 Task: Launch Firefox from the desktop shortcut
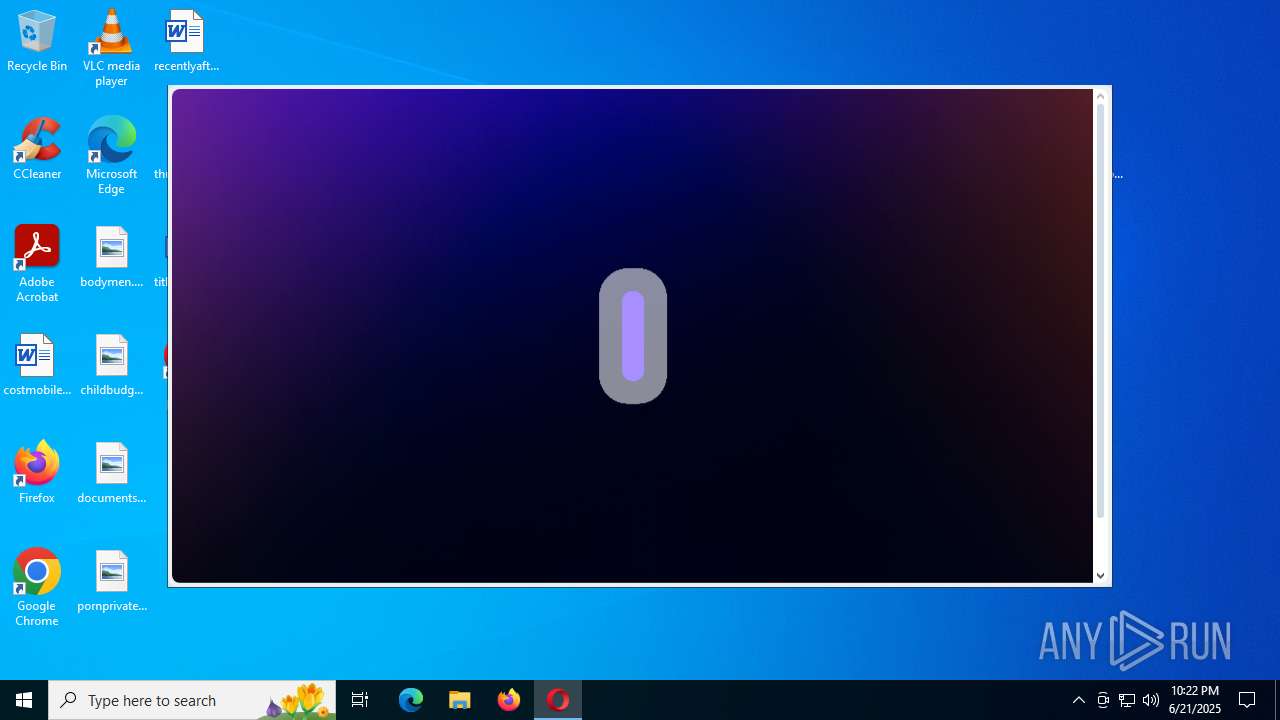(x=37, y=474)
